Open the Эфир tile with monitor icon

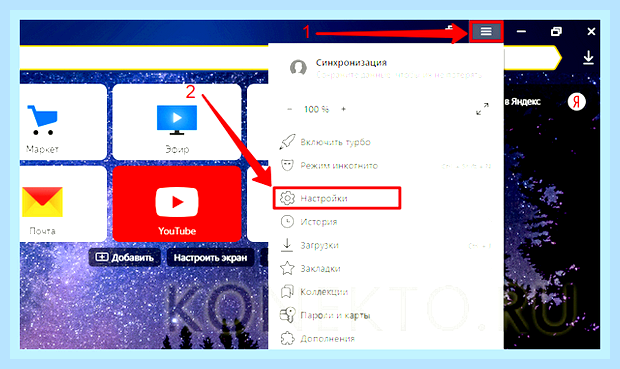(x=177, y=122)
